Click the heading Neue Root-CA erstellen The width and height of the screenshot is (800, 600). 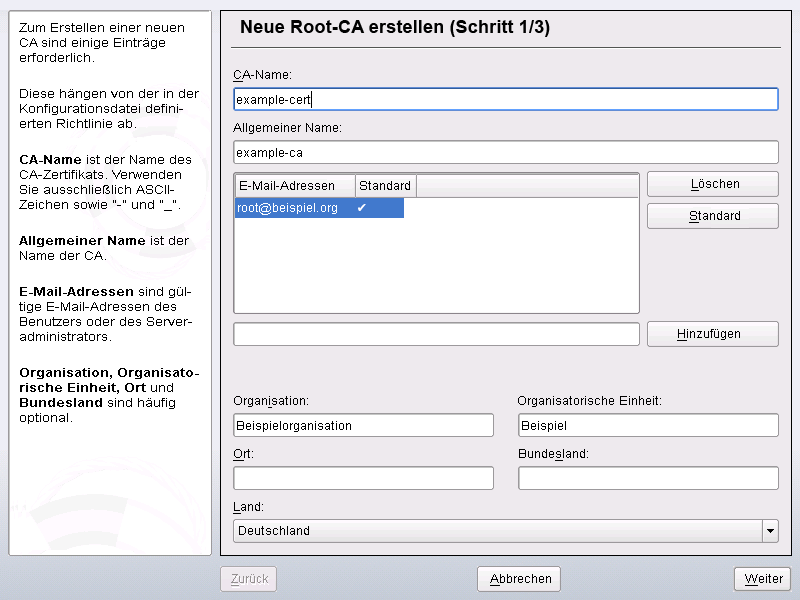point(395,27)
